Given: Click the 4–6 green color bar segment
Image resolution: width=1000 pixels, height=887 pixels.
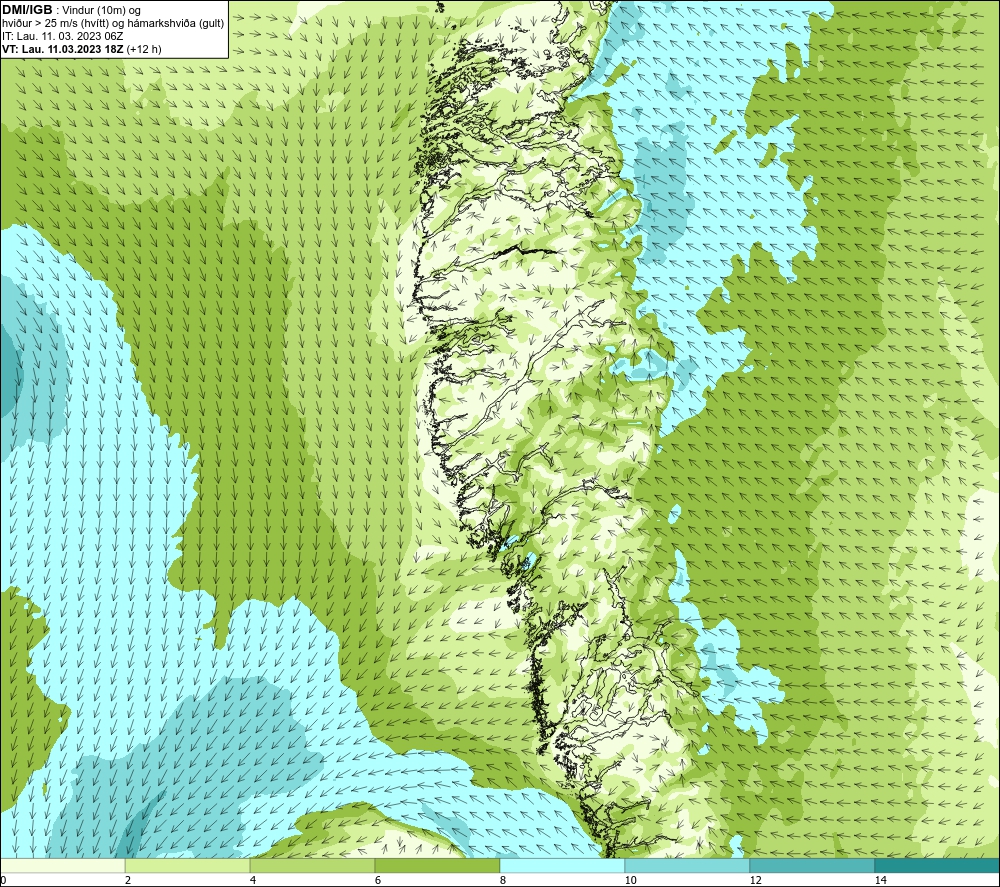Looking at the screenshot, I should [312, 865].
